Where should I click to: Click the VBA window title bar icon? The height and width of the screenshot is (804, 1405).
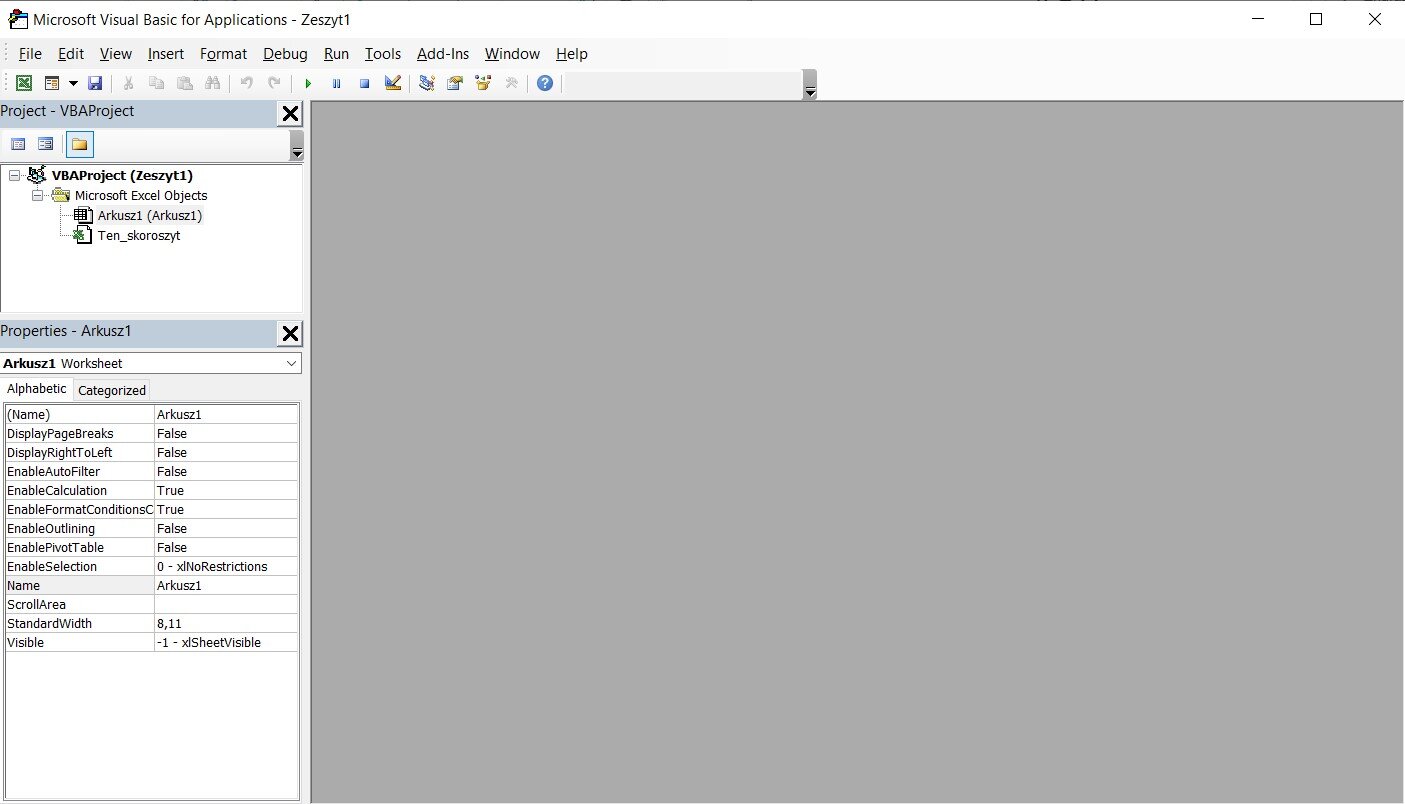tap(18, 19)
